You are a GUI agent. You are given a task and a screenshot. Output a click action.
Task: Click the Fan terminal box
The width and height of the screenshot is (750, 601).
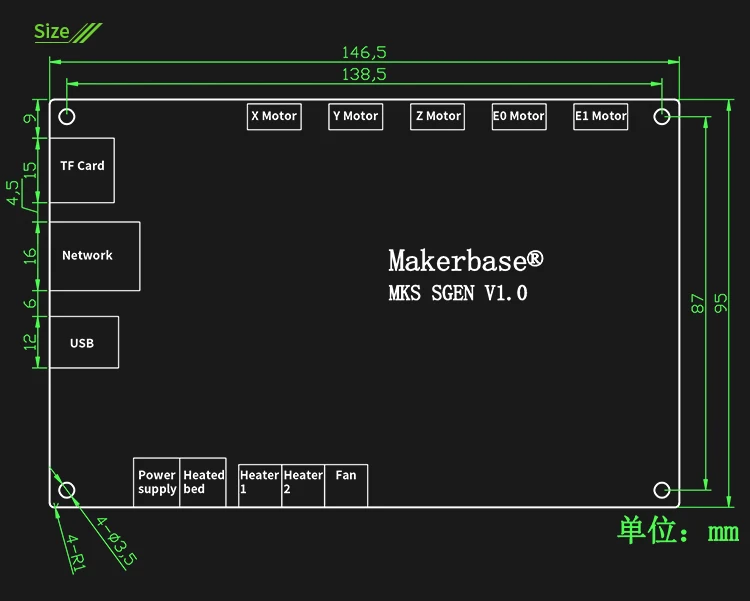click(346, 485)
